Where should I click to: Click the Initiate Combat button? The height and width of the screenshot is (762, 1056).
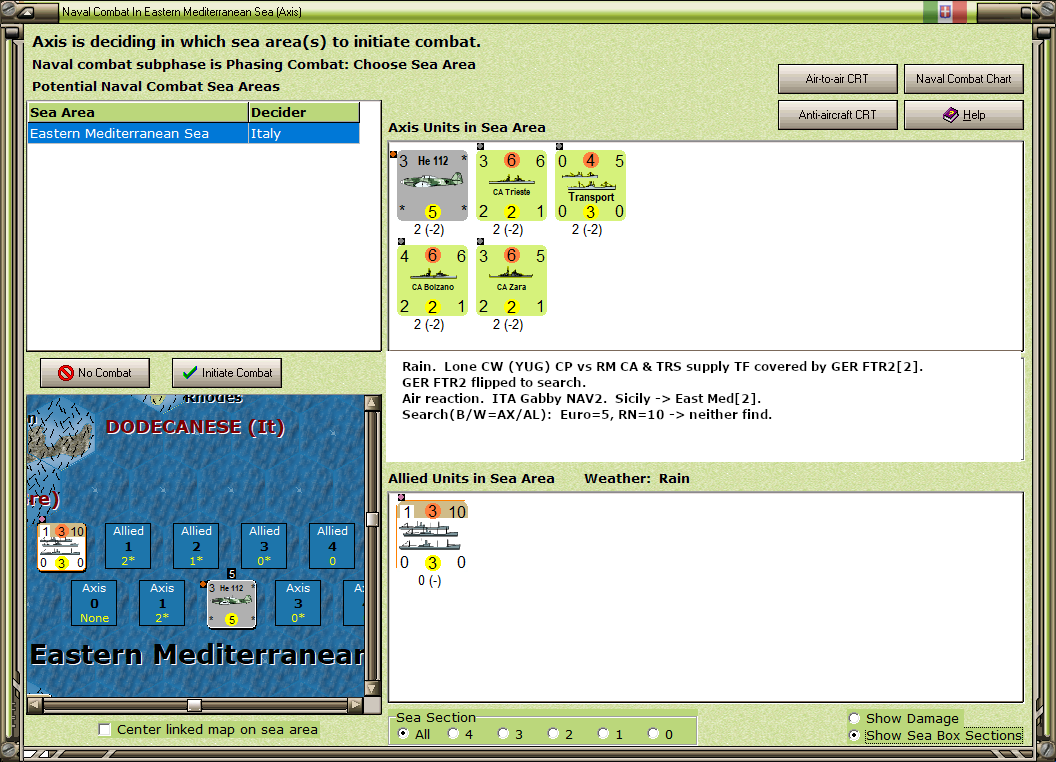click(227, 373)
